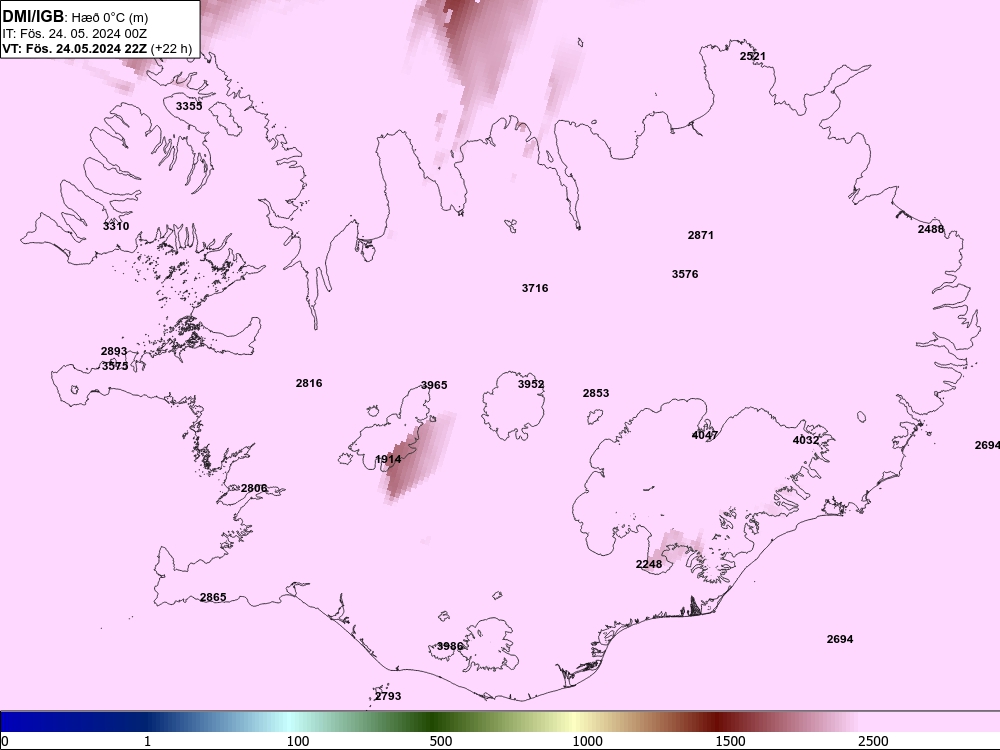Select the 3310 height value
The image size is (1000, 750).
point(116,226)
